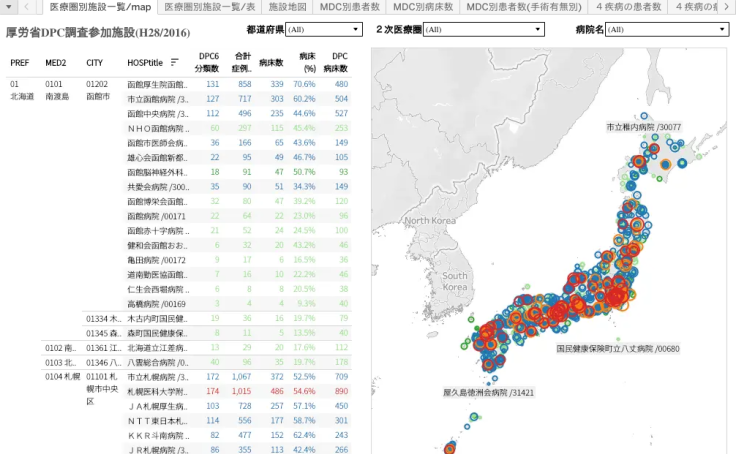Go to previous tabs arrow
736x454 pixels.
[27, 7]
